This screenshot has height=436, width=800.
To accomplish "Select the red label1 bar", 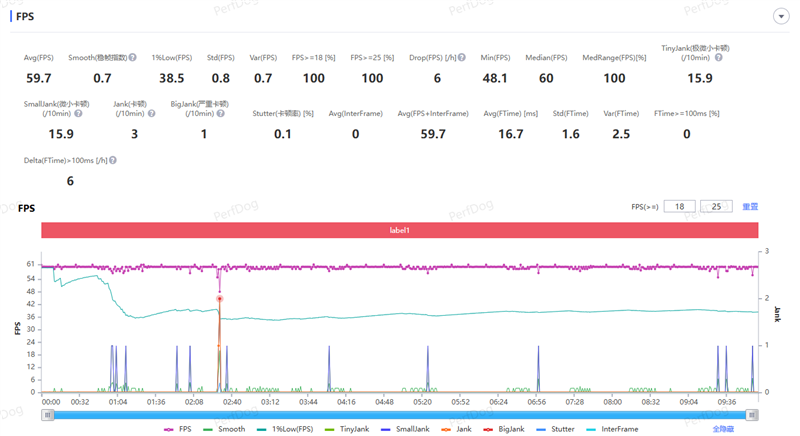I will pyautogui.click(x=400, y=230).
